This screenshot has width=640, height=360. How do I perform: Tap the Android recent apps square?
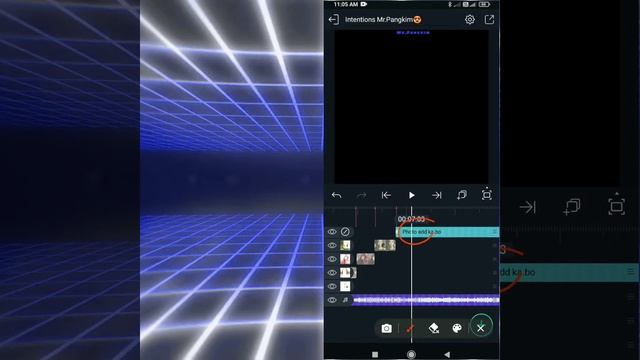375,354
